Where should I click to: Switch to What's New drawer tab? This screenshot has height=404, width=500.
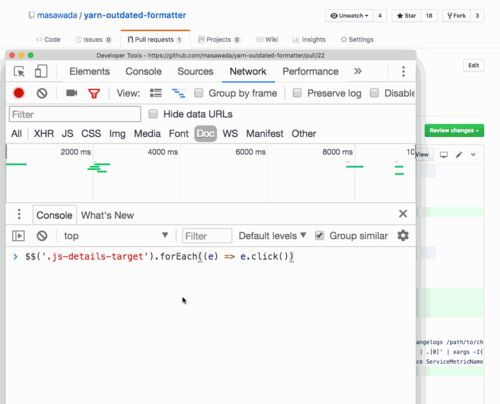pyautogui.click(x=107, y=215)
